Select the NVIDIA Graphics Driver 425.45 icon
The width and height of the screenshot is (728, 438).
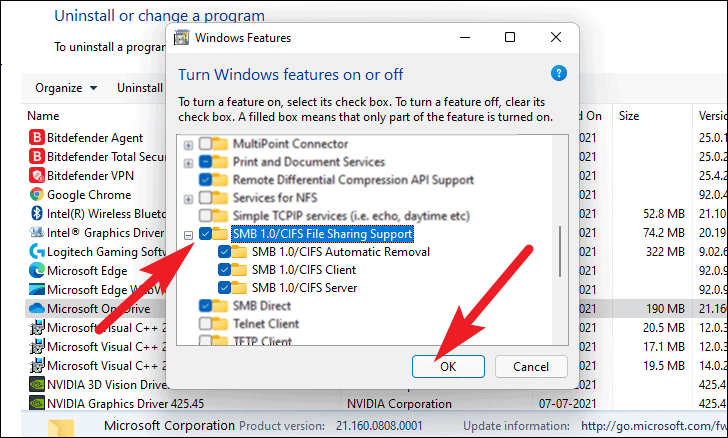click(x=36, y=403)
